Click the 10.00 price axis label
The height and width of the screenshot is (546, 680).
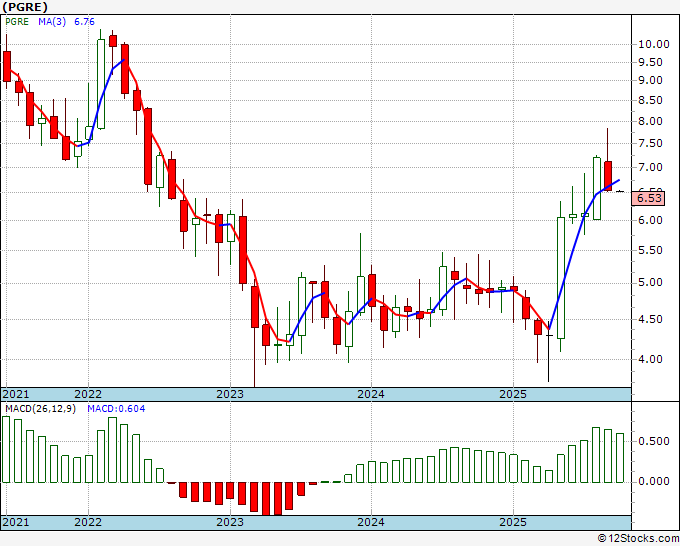[654, 44]
